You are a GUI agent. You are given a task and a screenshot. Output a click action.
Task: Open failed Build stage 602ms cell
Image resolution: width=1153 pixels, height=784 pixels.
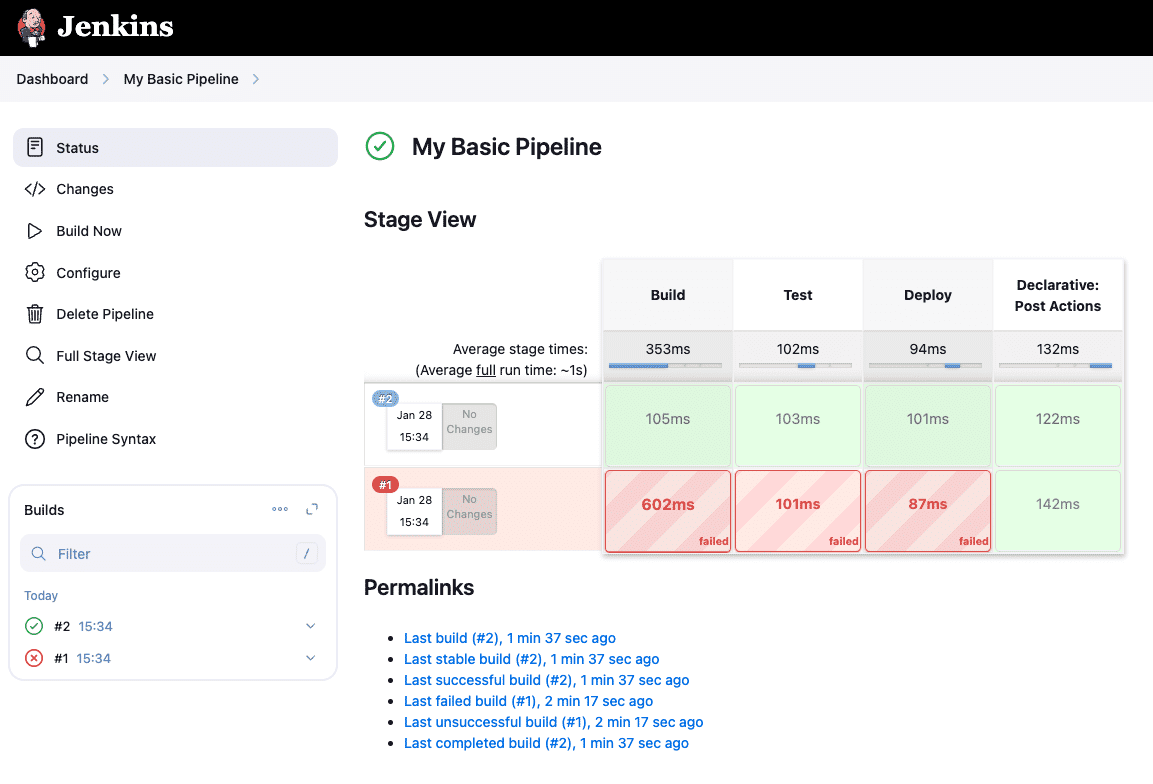click(x=668, y=511)
